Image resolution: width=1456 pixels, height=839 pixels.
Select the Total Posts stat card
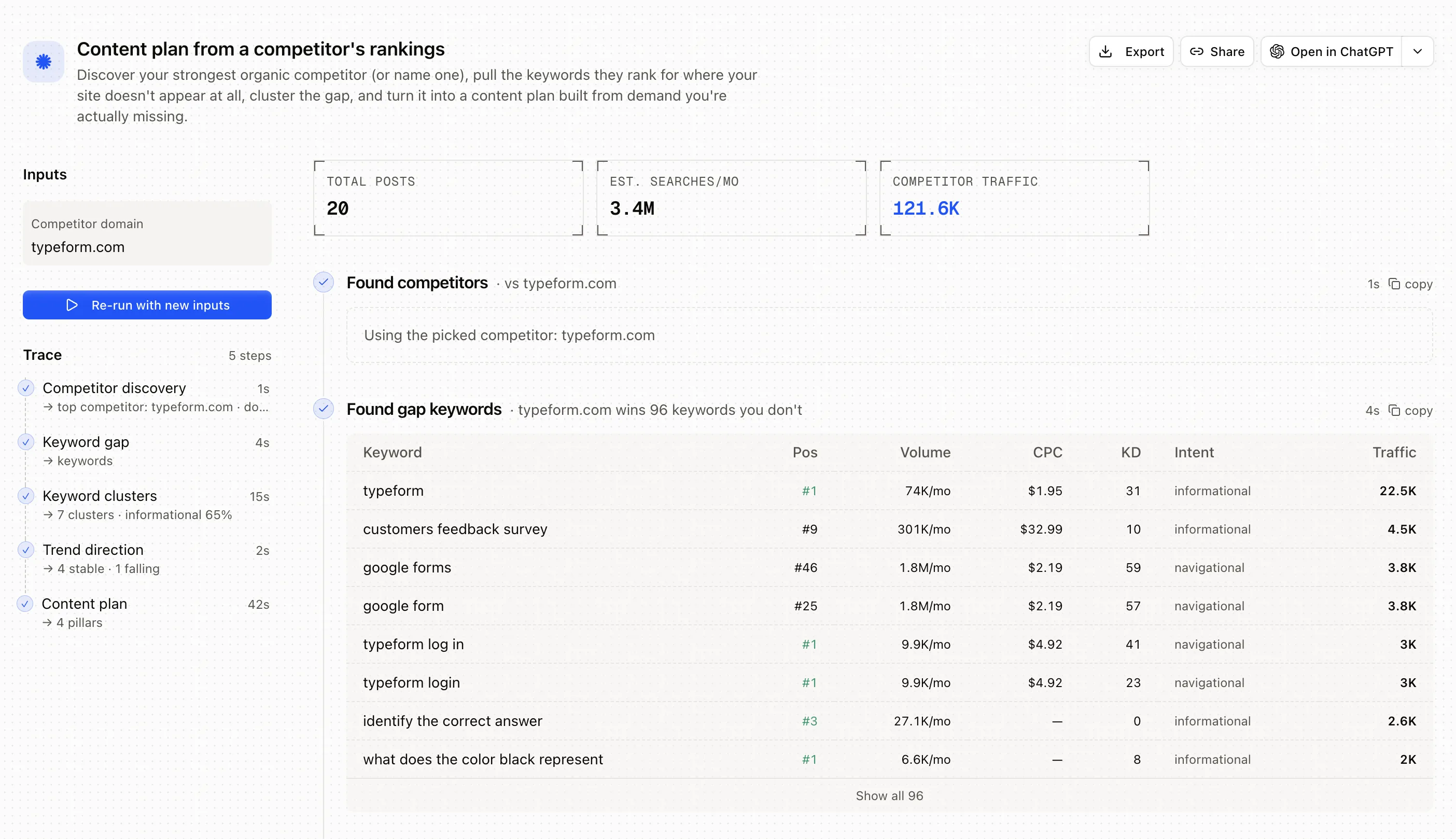tap(449, 198)
